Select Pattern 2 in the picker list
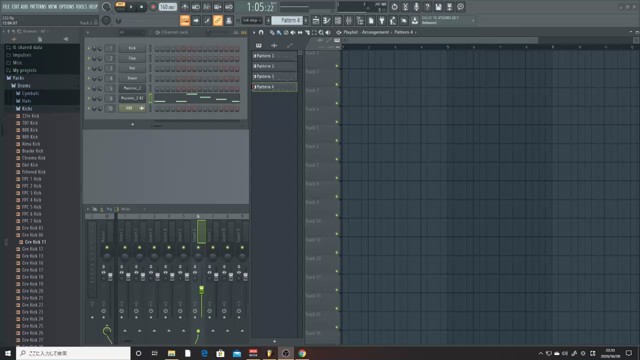 click(x=274, y=66)
